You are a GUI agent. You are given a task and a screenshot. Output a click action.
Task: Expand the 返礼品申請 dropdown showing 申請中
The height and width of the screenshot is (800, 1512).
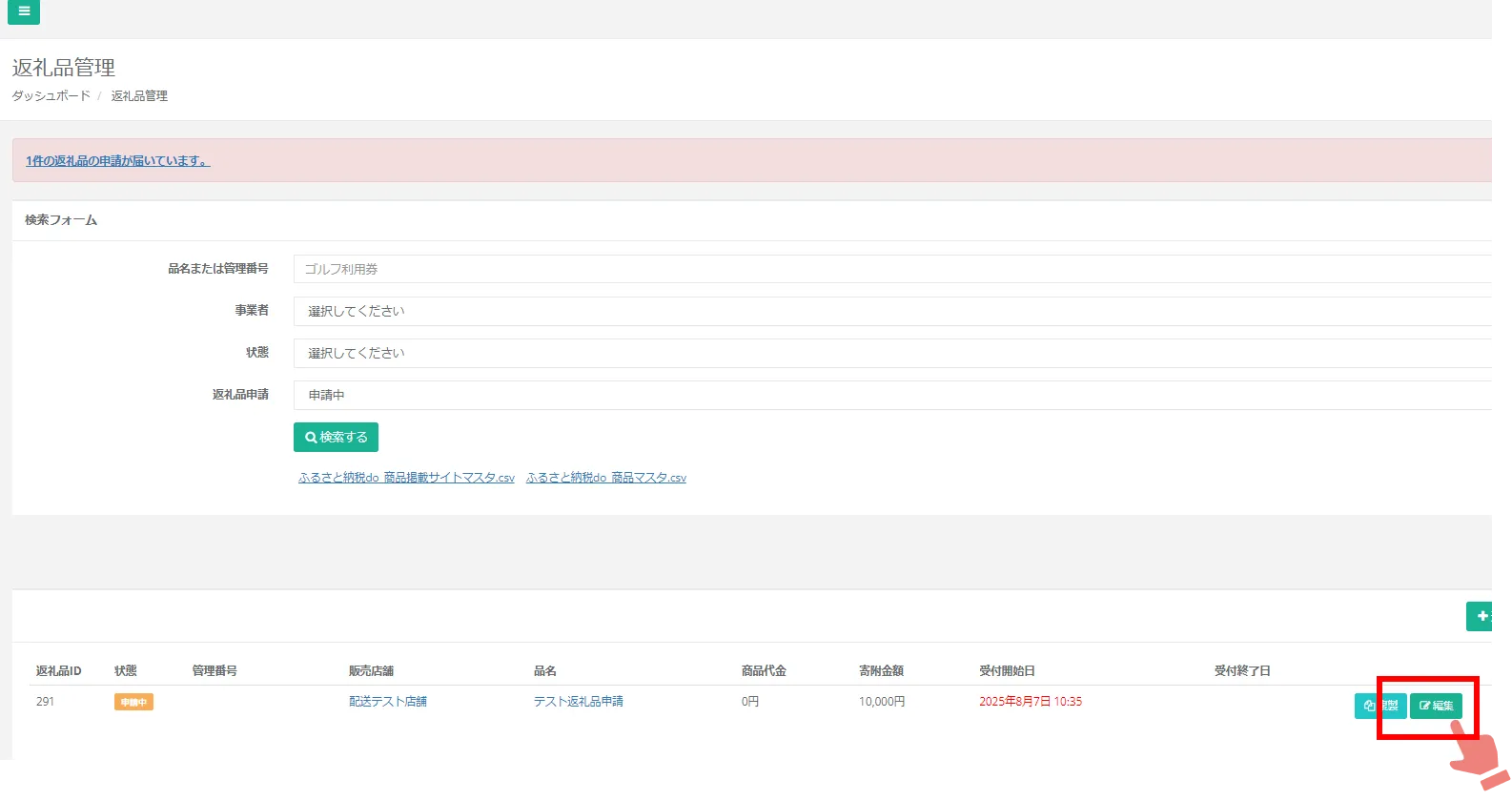pos(891,395)
